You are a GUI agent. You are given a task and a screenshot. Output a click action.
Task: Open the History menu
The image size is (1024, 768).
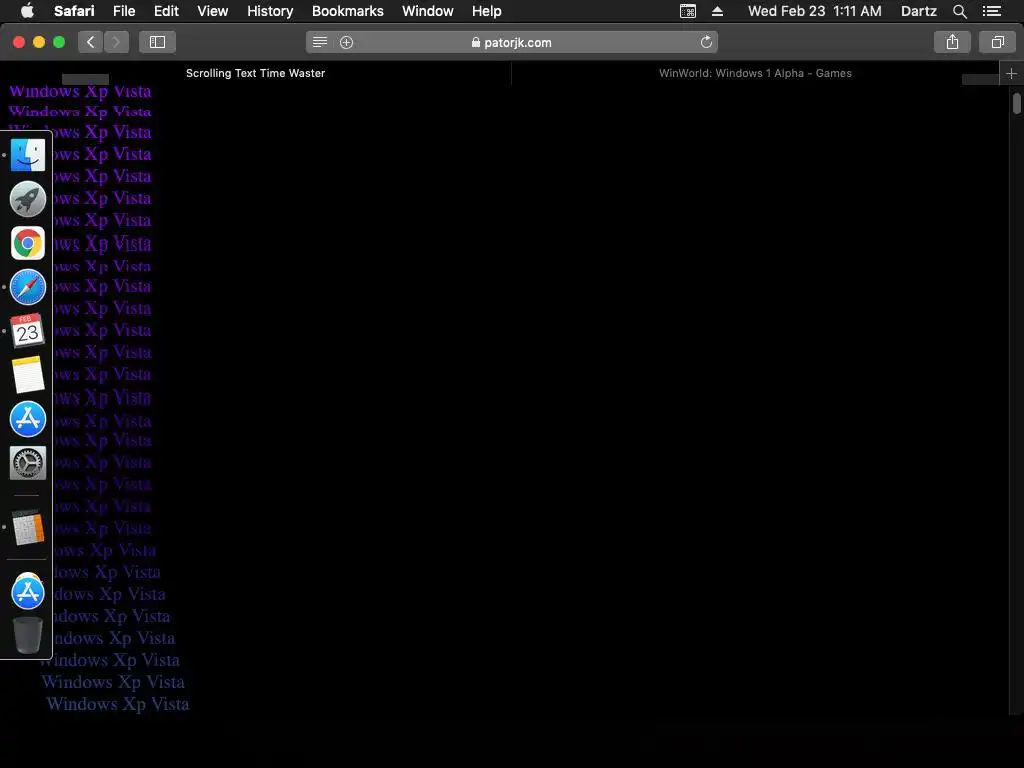tap(270, 11)
